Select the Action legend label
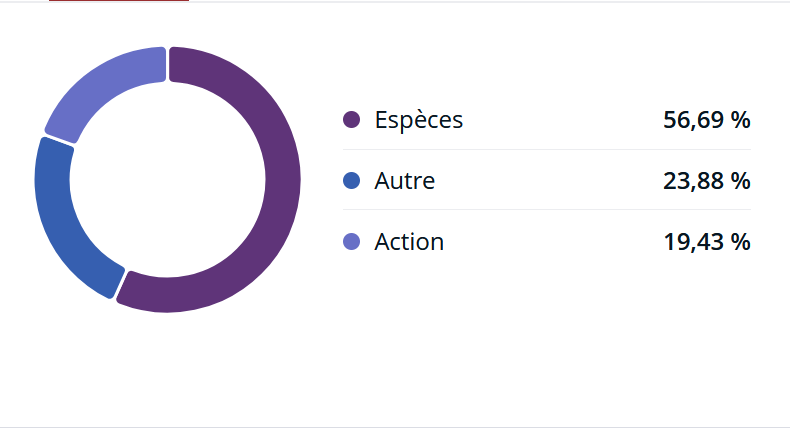Image resolution: width=790 pixels, height=437 pixels. [x=409, y=242]
